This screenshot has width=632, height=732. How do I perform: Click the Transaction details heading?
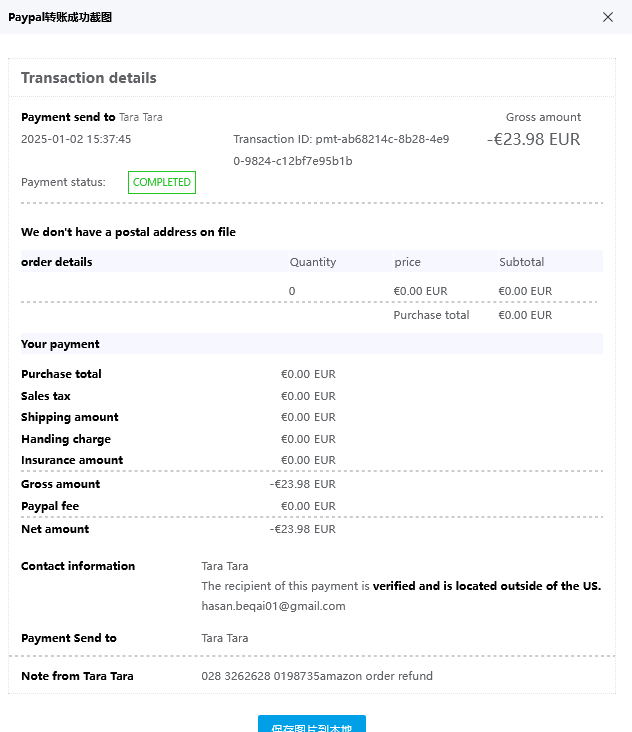coord(89,78)
